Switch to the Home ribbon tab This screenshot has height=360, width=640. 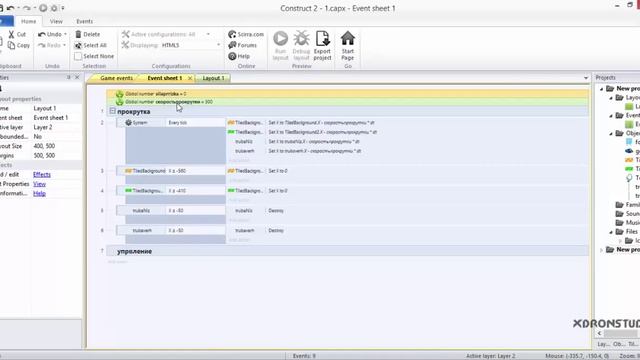[x=28, y=21]
